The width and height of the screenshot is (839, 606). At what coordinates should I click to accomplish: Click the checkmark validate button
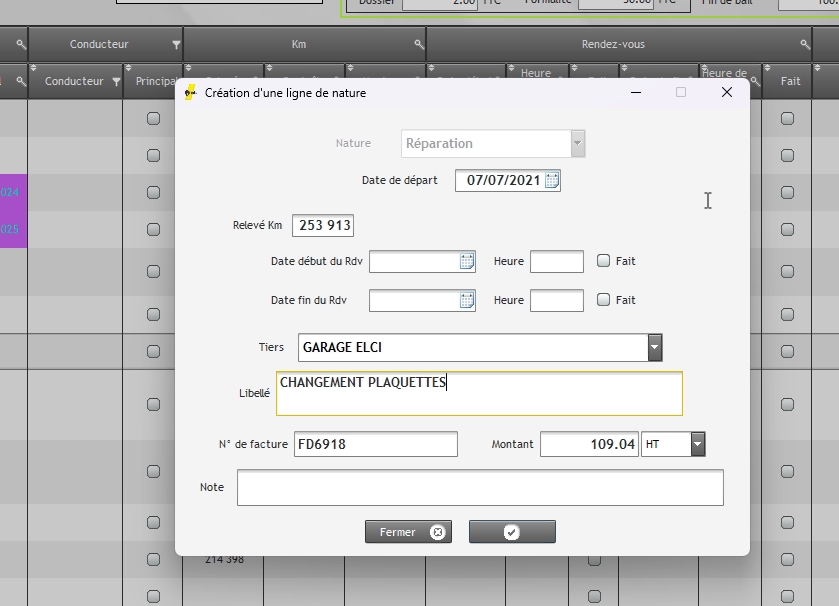512,532
